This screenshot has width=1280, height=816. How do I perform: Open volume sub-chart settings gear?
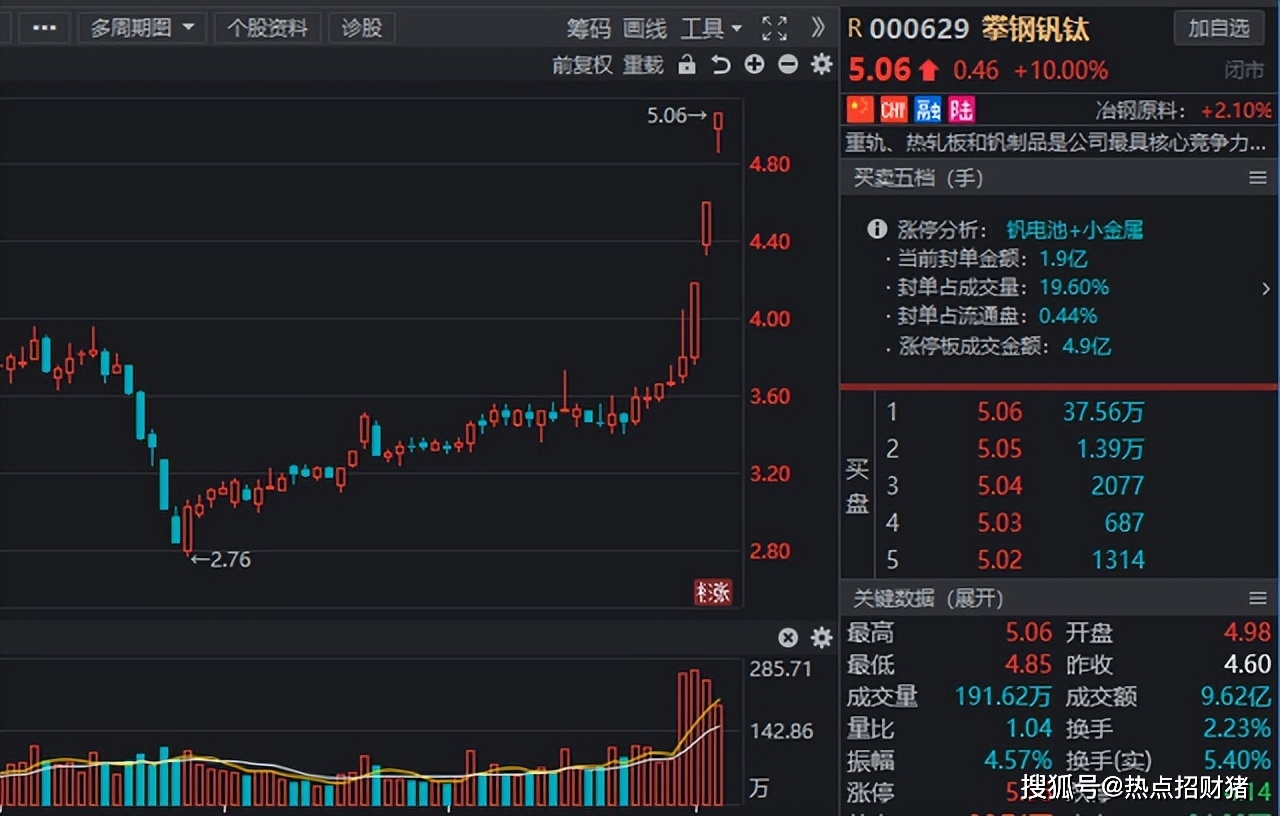point(821,638)
